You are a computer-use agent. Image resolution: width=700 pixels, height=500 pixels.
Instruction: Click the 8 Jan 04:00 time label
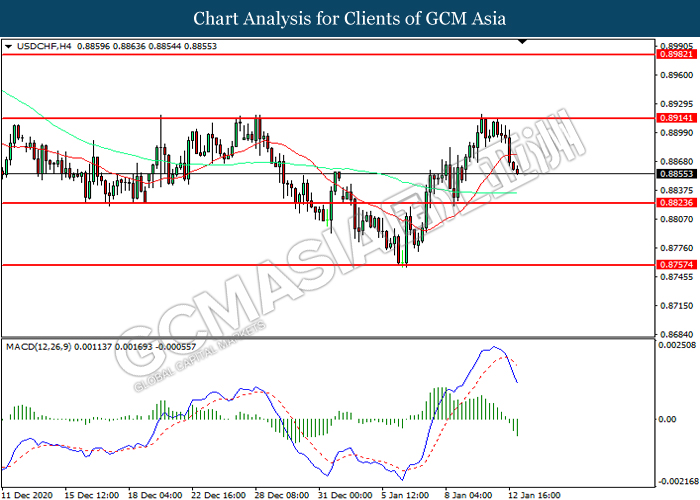pyautogui.click(x=469, y=495)
